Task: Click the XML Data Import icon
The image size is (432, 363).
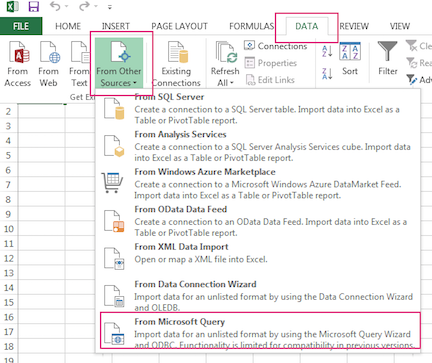Action: click(x=114, y=258)
